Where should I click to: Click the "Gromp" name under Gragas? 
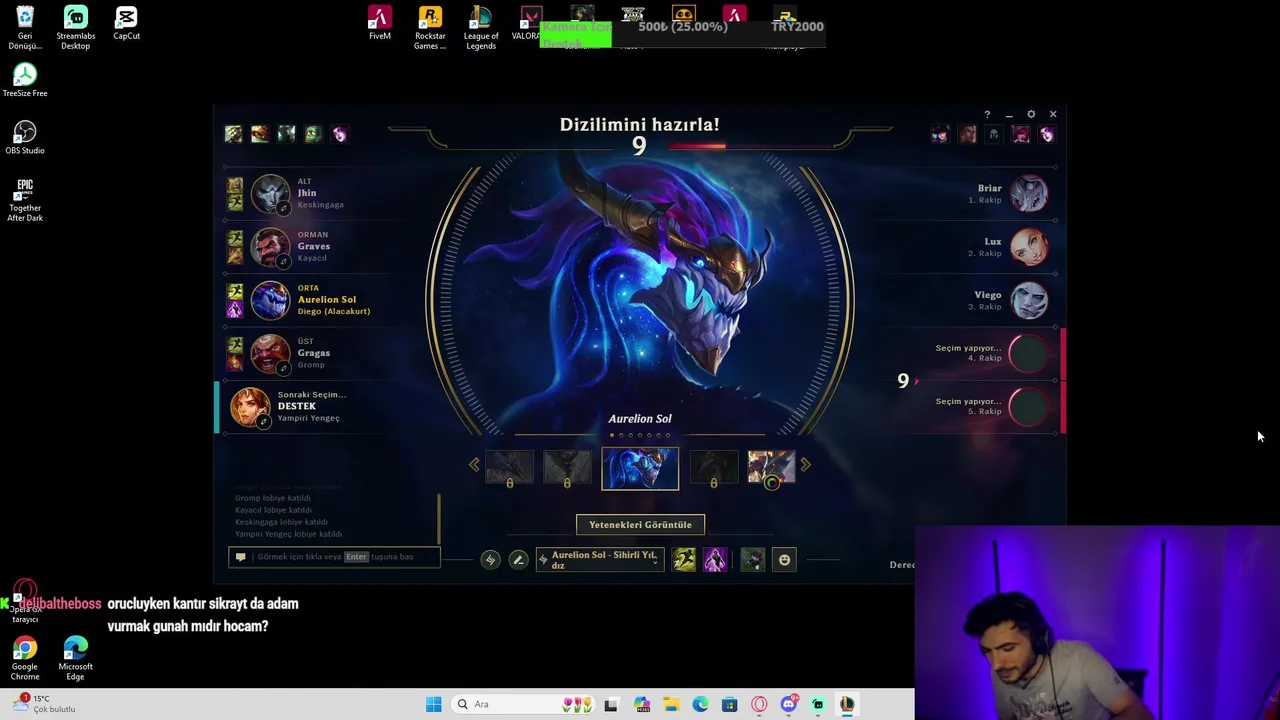click(x=311, y=365)
